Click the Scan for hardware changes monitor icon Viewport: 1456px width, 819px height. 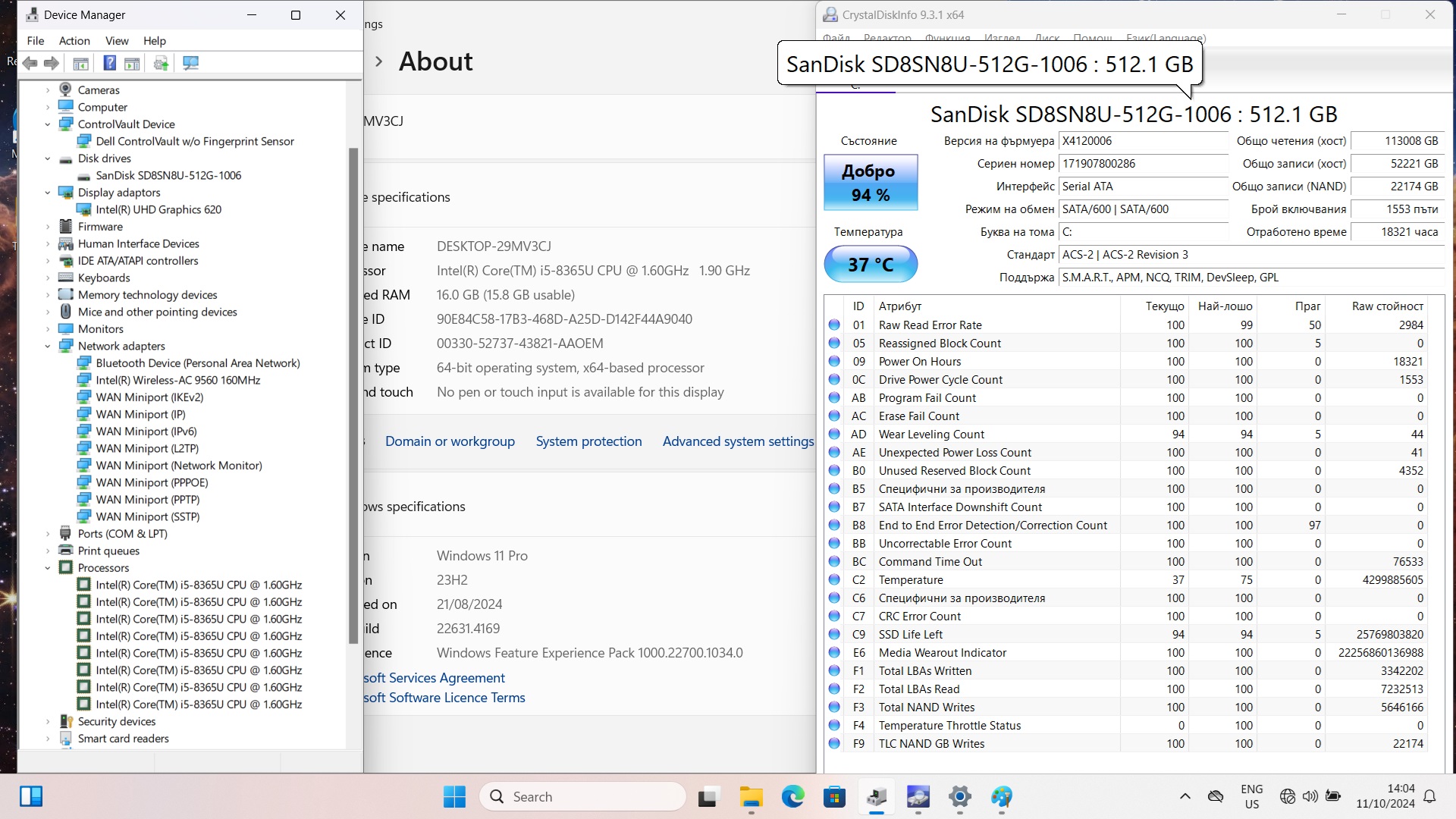pos(190,64)
